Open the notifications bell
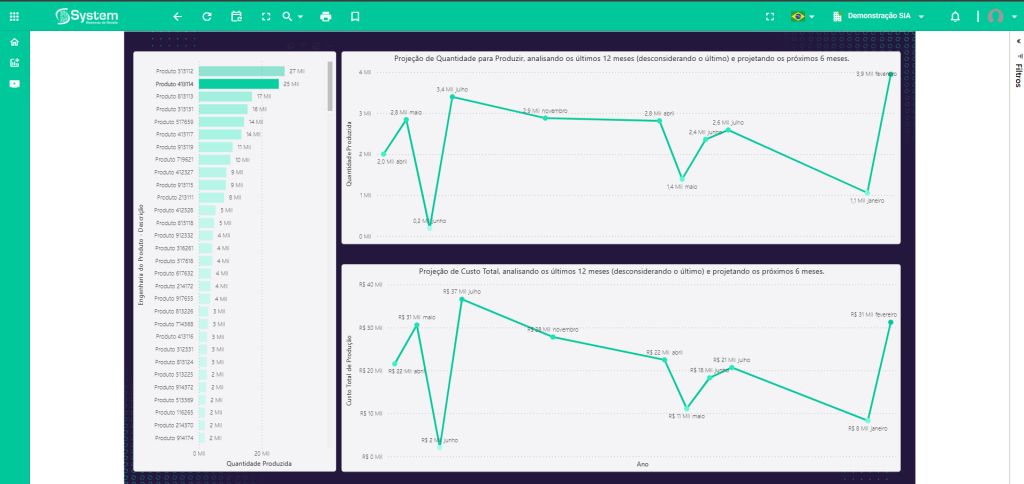The height and width of the screenshot is (484, 1024). click(955, 16)
